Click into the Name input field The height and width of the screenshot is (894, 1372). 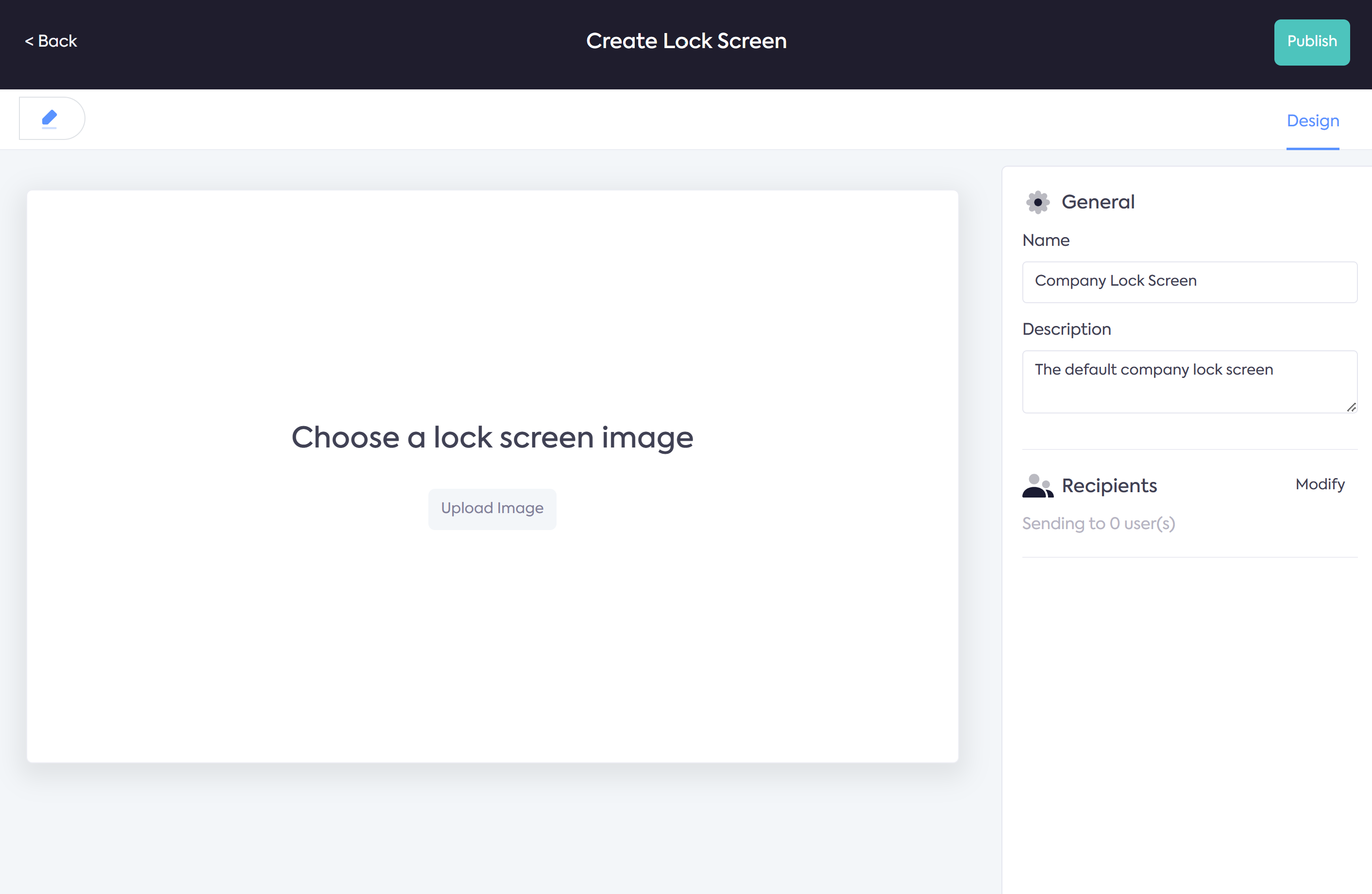[1189, 282]
